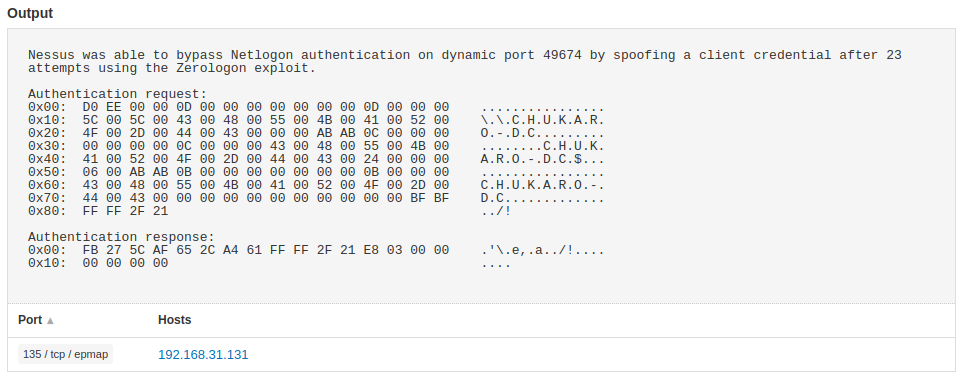The image size is (964, 379).
Task: Click the request hex row 0x00 starting D0 EE
Action: pos(316,107)
